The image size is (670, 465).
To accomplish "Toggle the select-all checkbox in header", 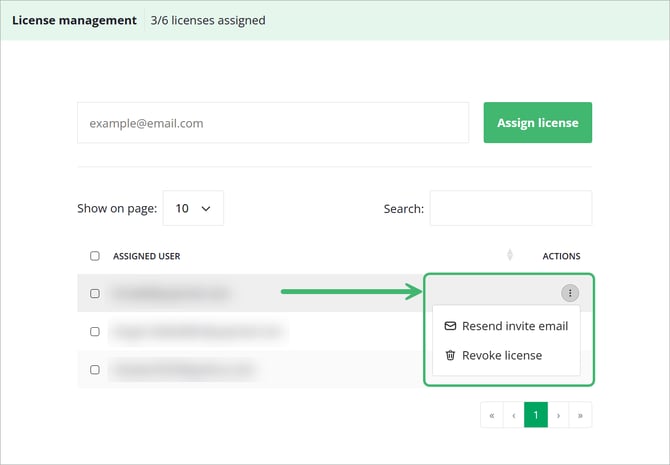I will 95,256.
